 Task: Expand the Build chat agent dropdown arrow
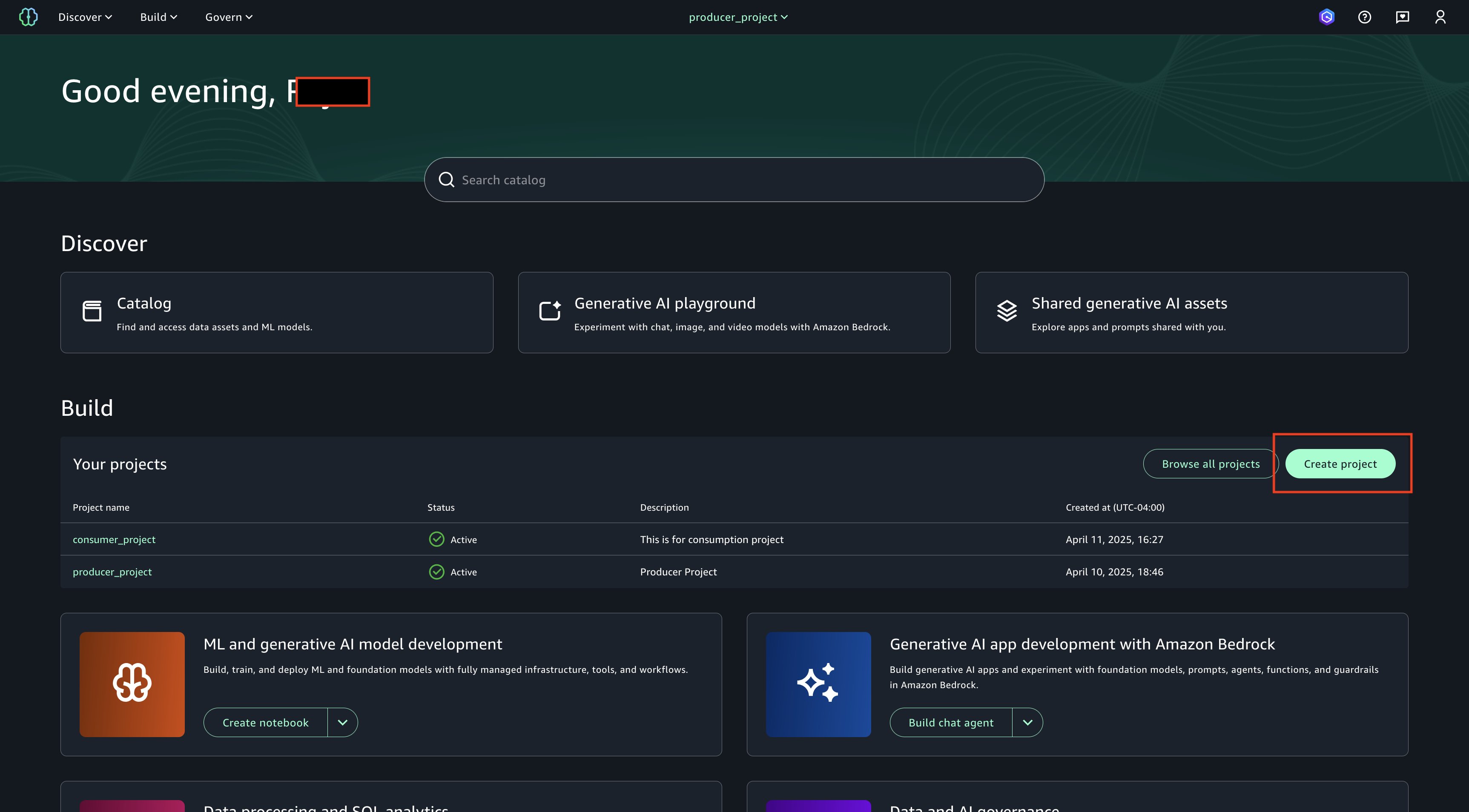pos(1027,723)
